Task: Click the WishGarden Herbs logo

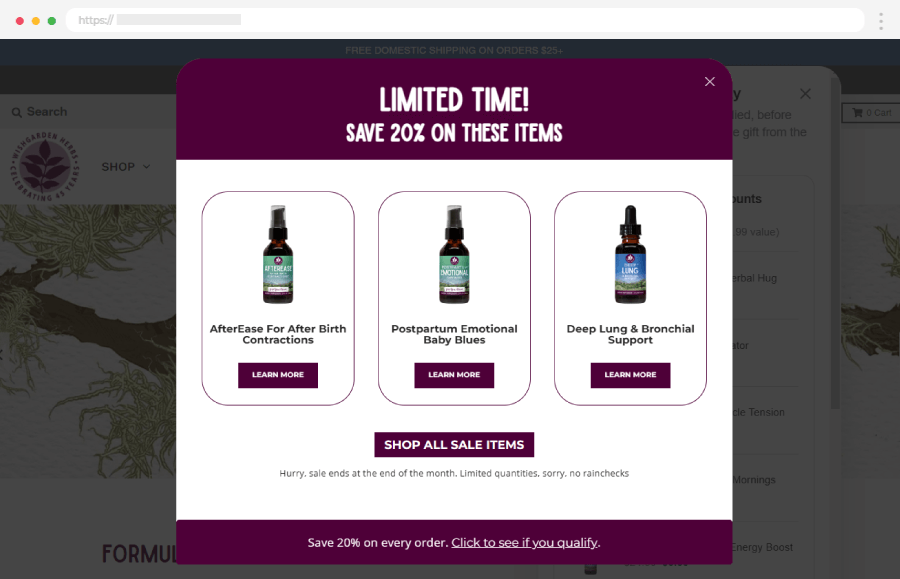Action: (x=45, y=166)
